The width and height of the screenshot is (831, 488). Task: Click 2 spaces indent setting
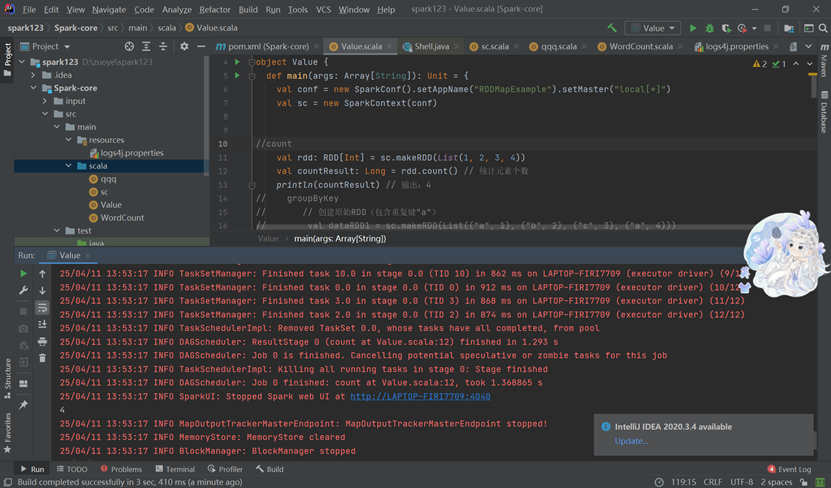pos(776,482)
